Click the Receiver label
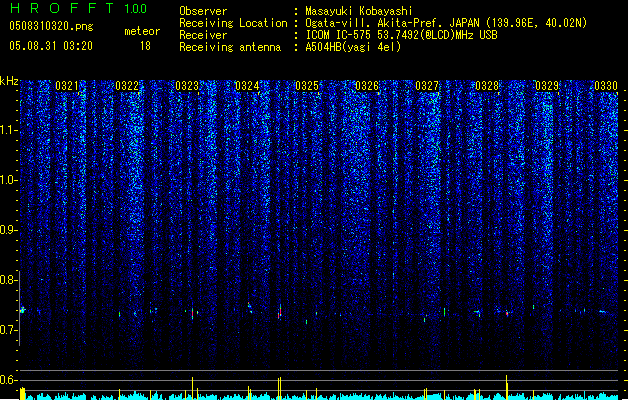The width and height of the screenshot is (629, 400). [x=203, y=35]
